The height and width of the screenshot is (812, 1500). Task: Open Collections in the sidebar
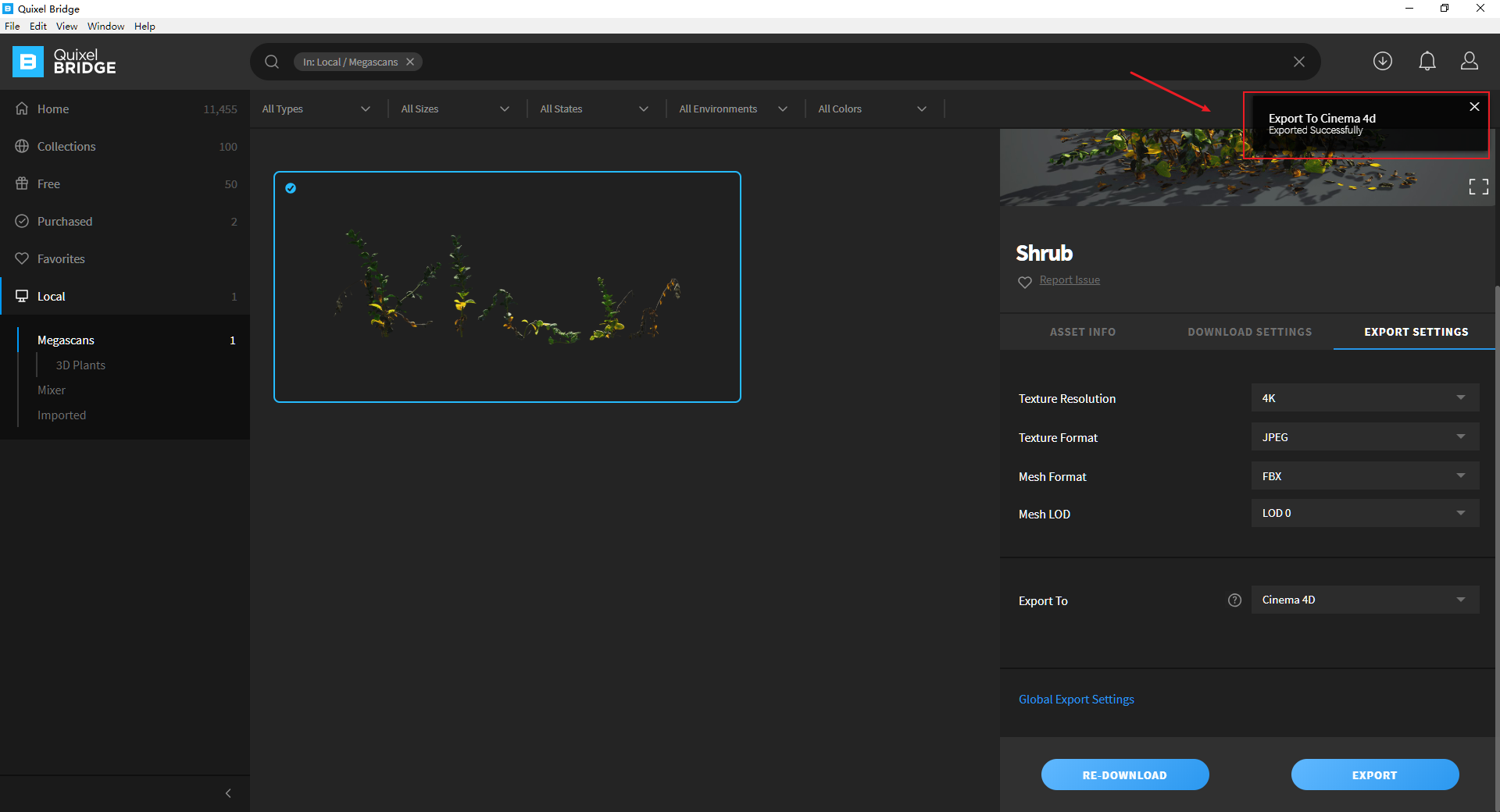coord(125,147)
